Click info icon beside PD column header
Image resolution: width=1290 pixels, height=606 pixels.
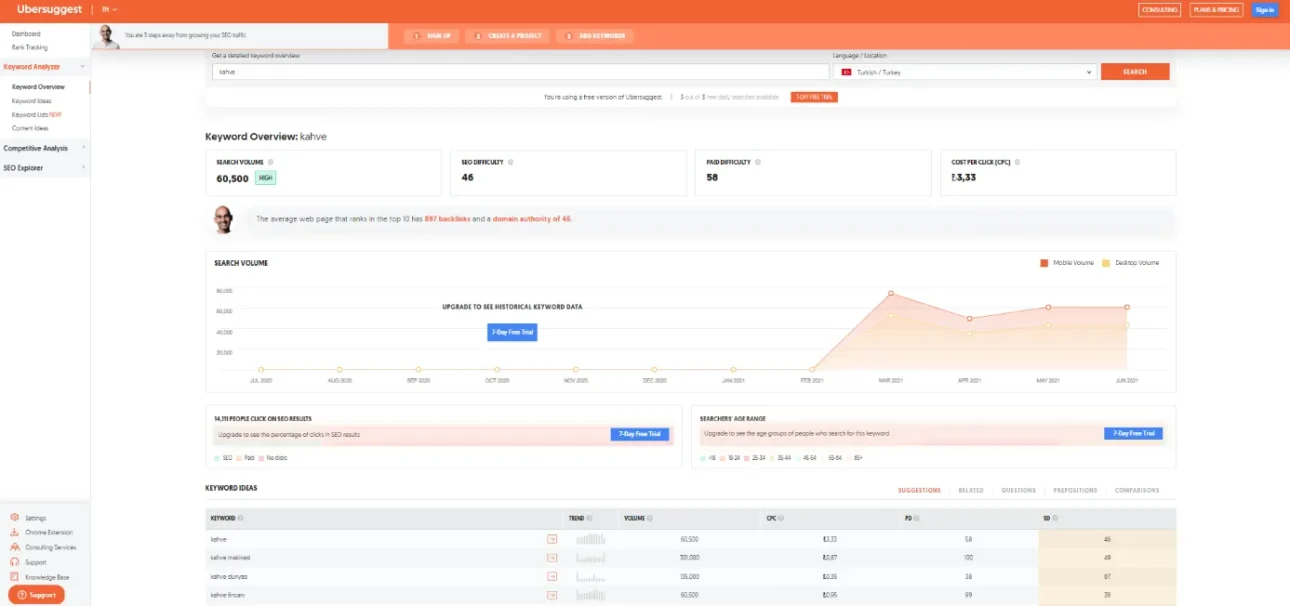coord(915,519)
